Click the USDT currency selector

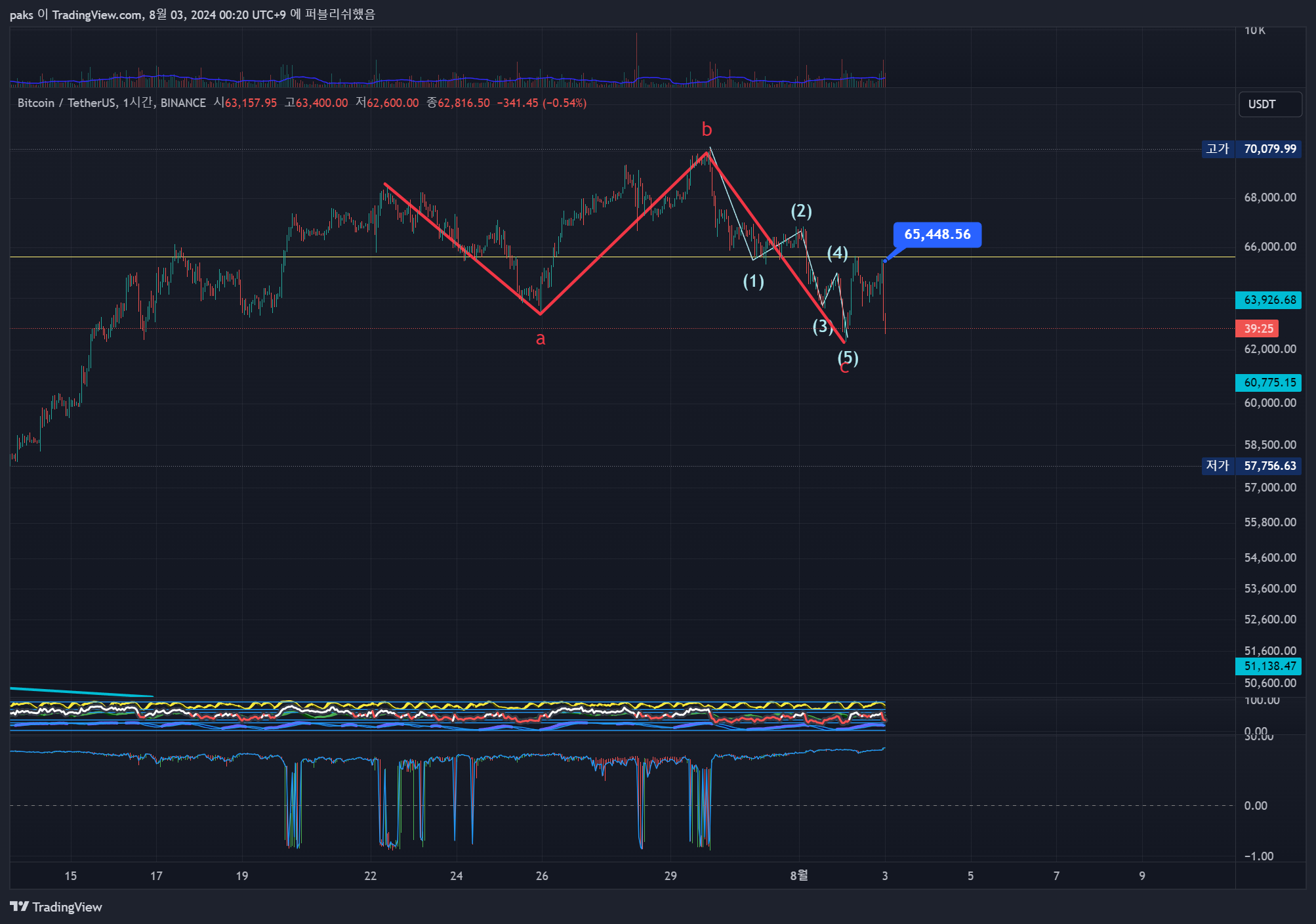pyautogui.click(x=1270, y=104)
